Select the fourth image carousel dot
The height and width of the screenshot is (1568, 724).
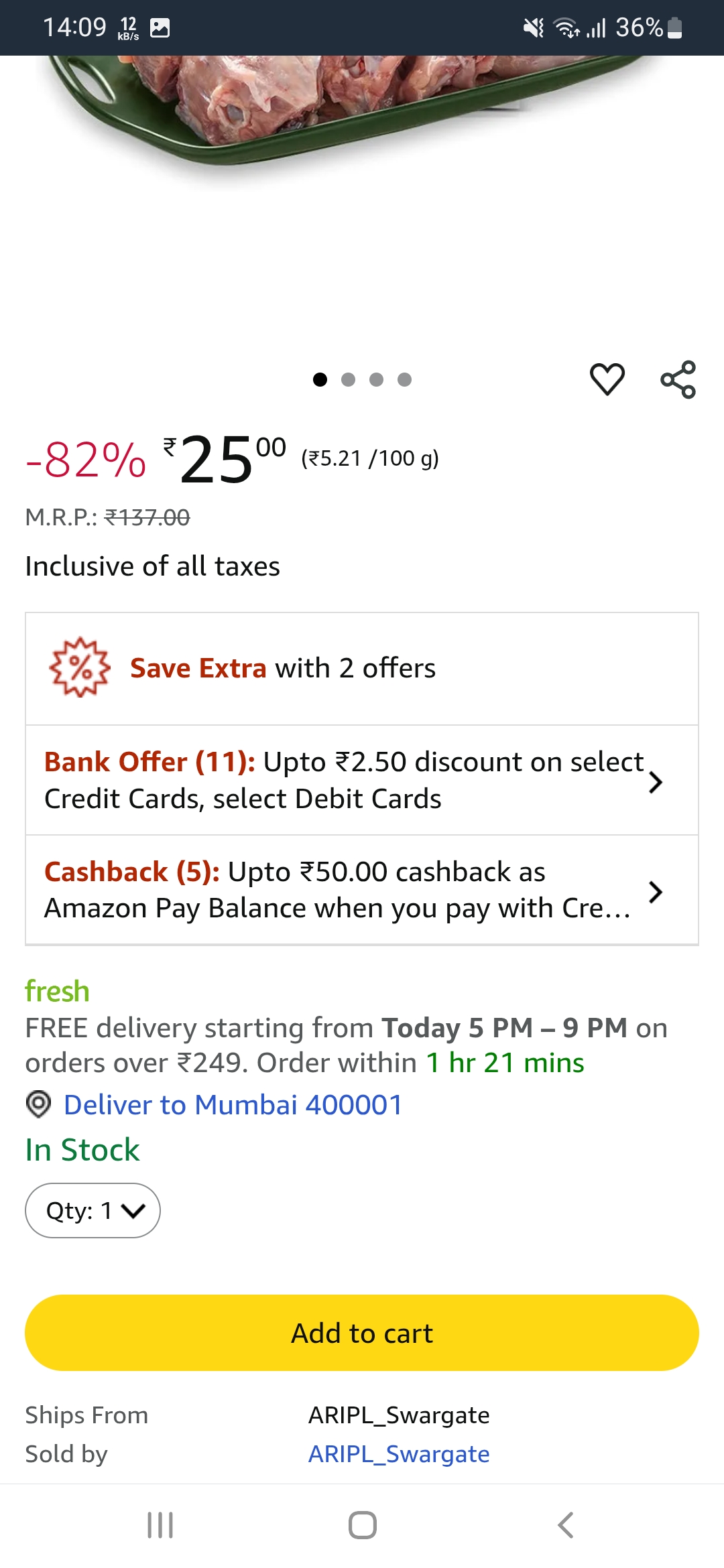[404, 380]
